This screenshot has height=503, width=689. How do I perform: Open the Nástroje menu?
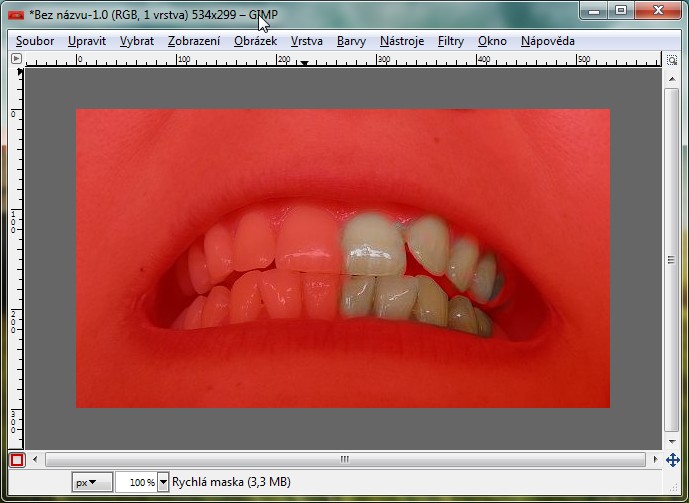coord(402,41)
